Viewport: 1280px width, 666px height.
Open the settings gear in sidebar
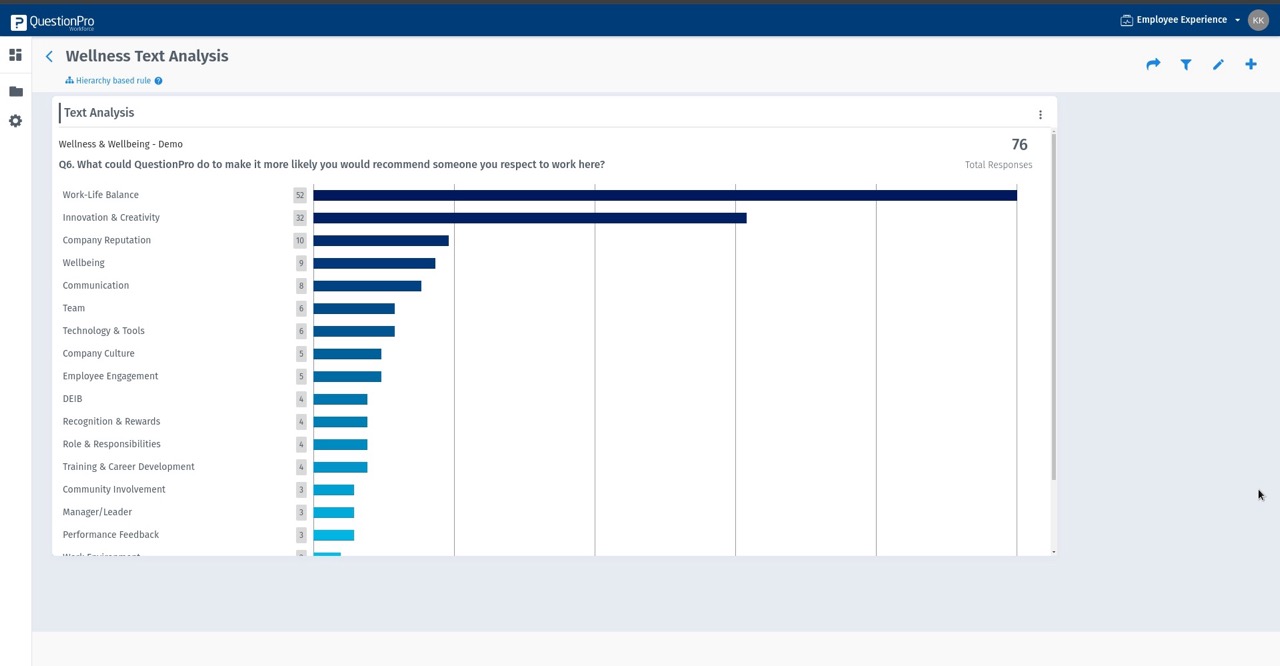click(x=16, y=121)
